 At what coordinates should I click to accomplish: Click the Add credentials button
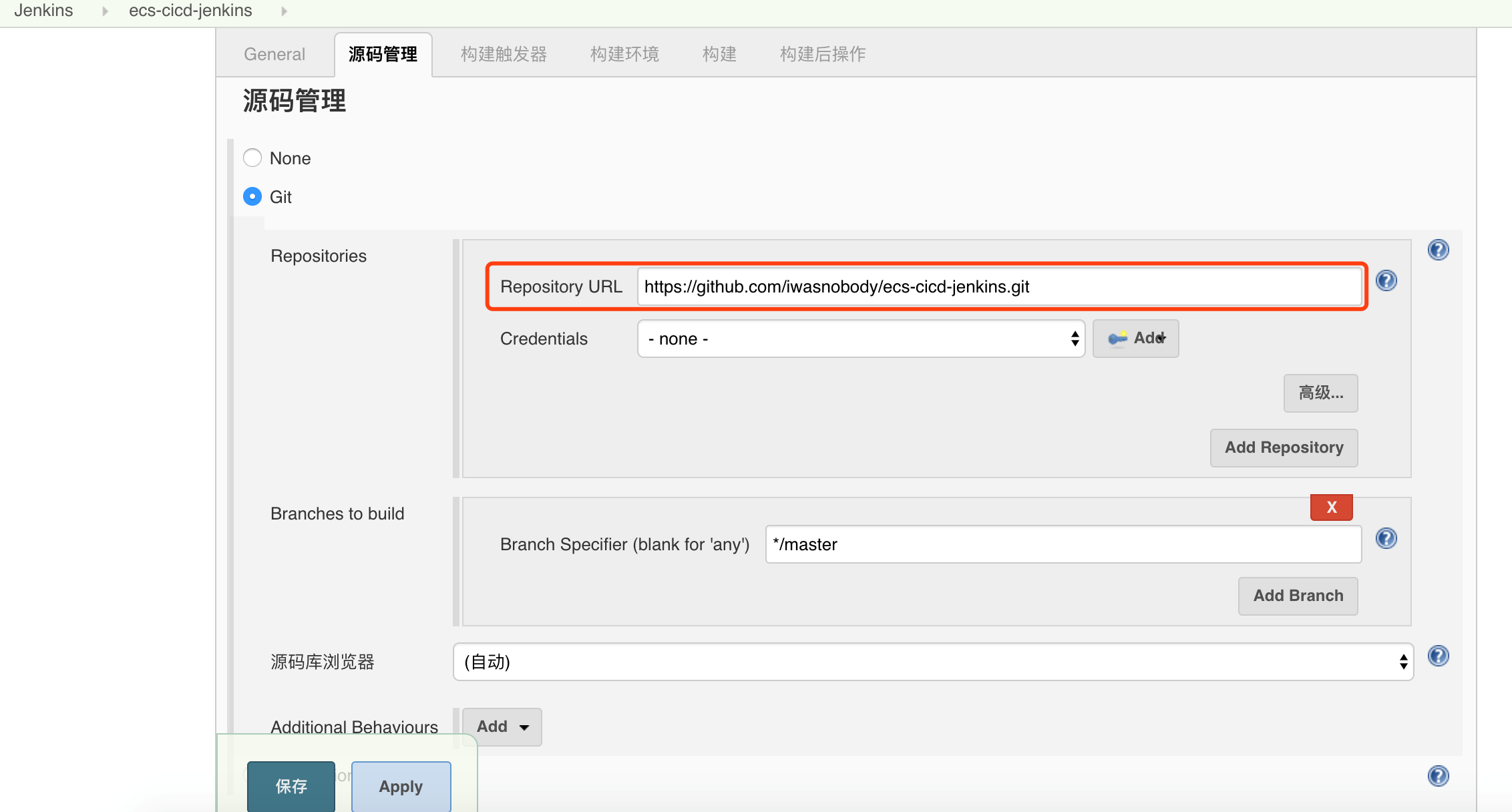pyautogui.click(x=1135, y=339)
